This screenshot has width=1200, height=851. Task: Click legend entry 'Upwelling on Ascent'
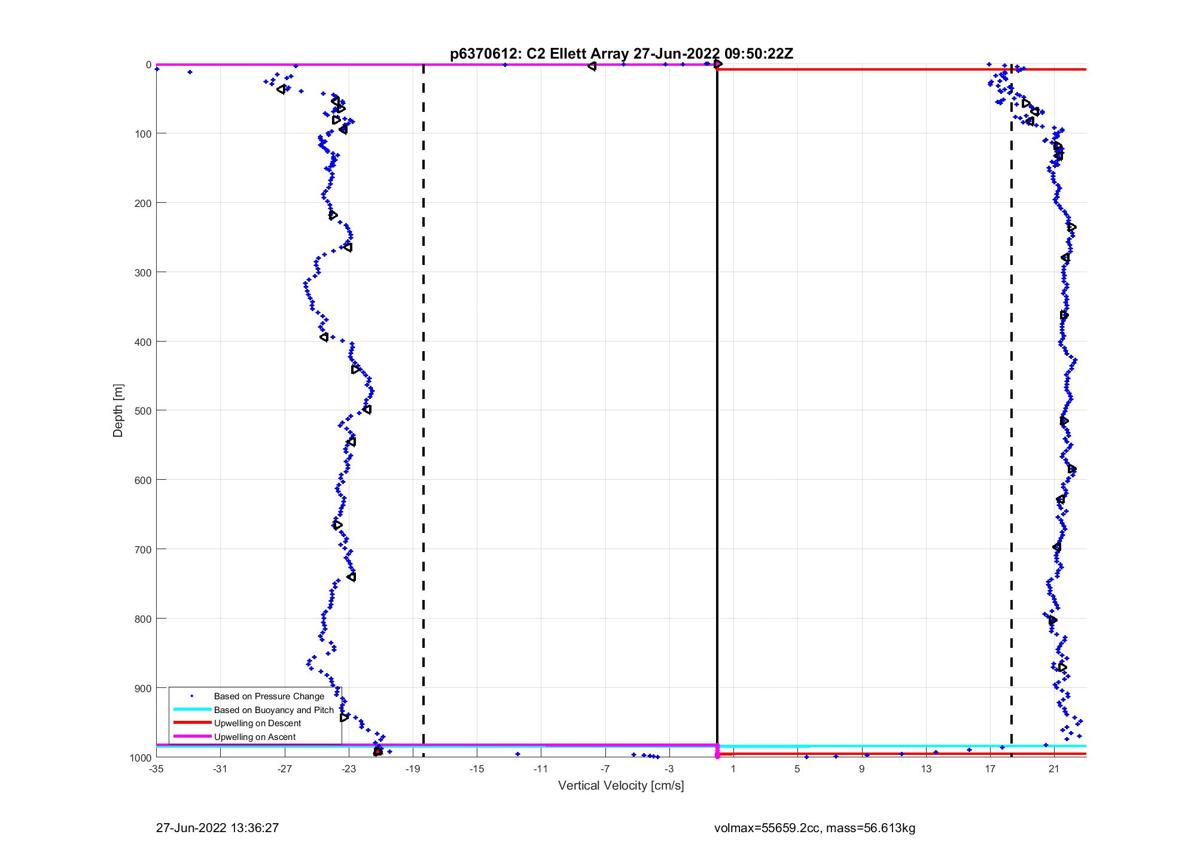(x=255, y=737)
